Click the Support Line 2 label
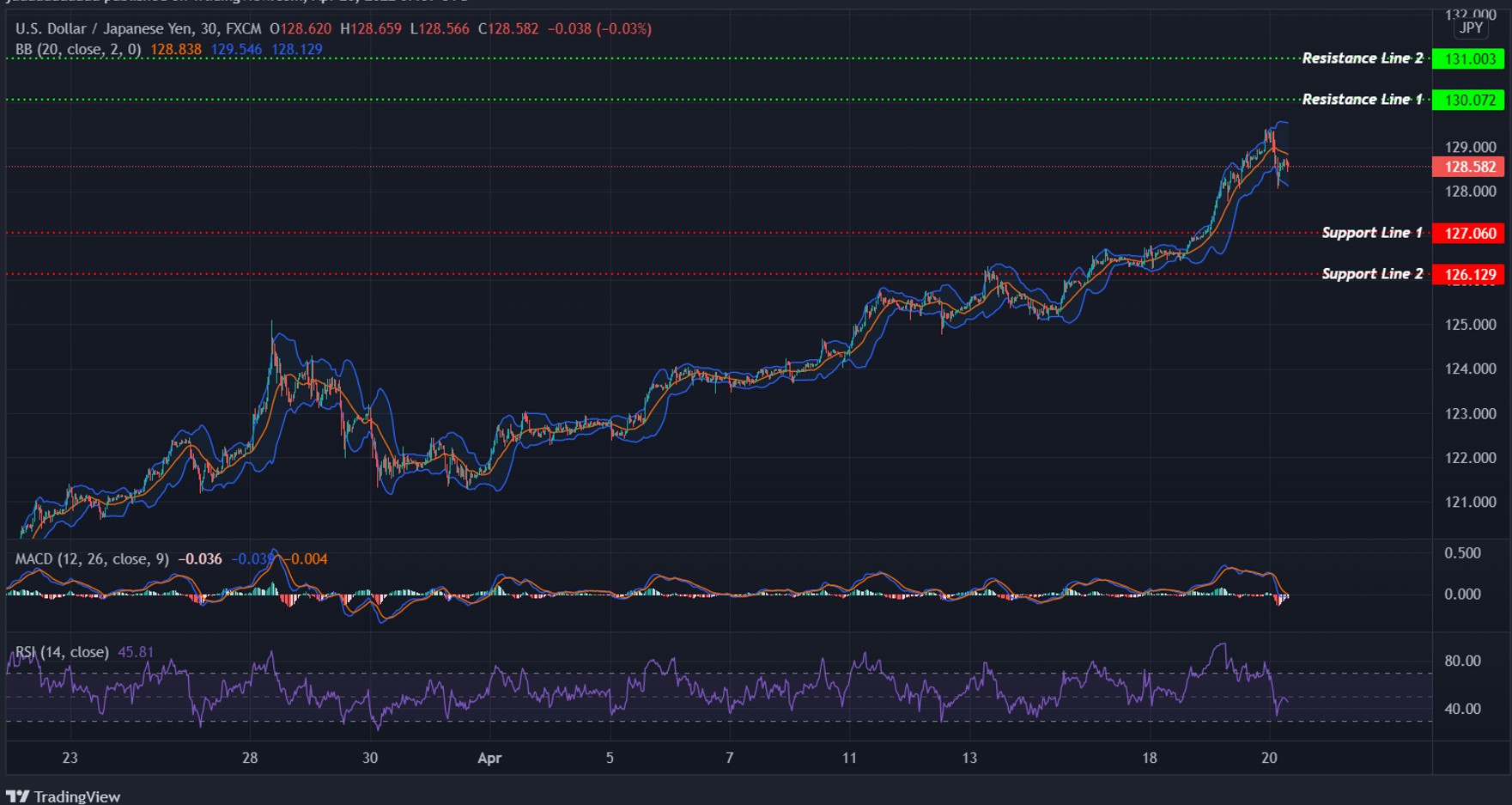The width and height of the screenshot is (1512, 805). [x=1371, y=273]
